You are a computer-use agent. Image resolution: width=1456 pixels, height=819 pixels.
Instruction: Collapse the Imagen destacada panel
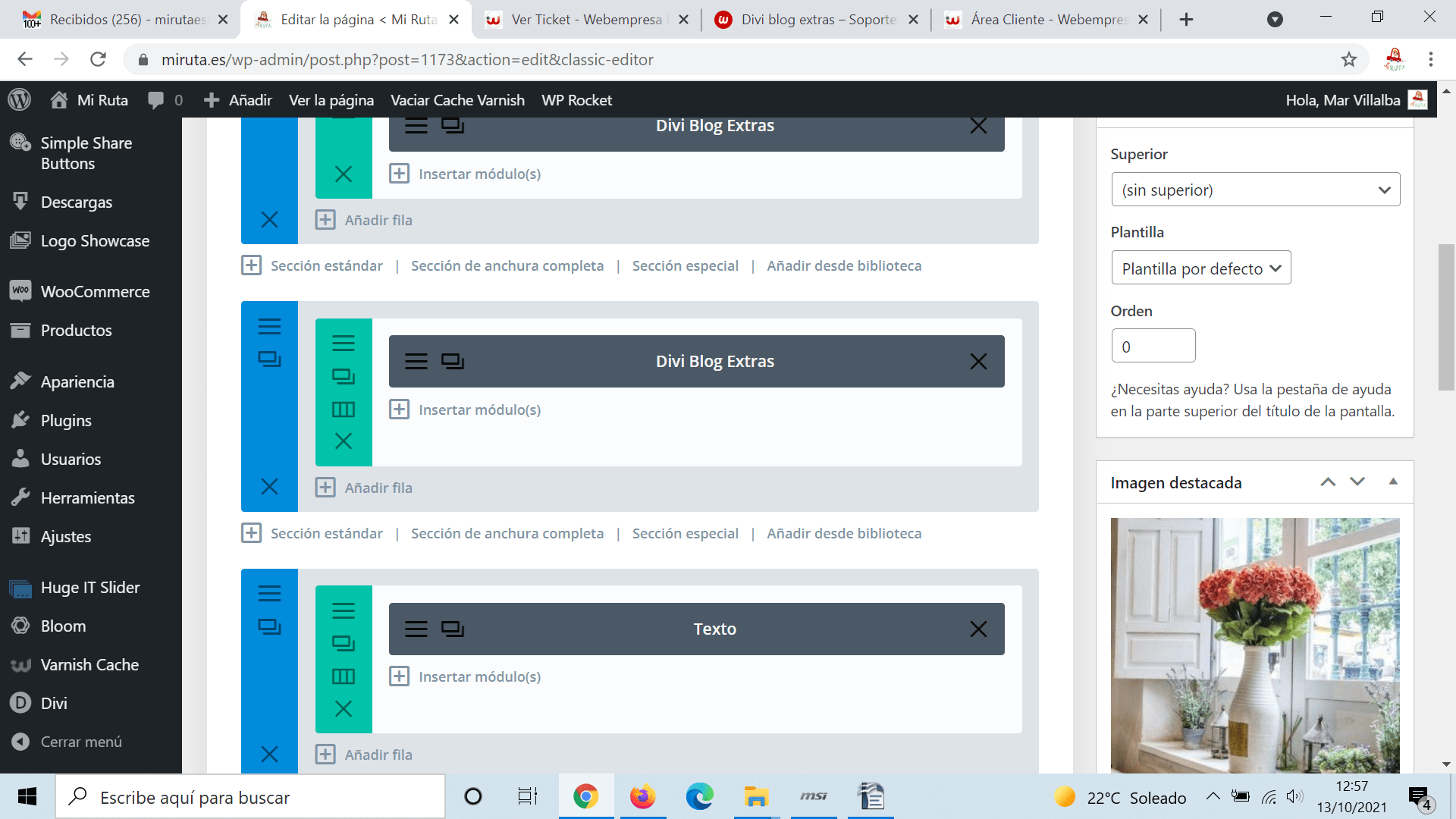pyautogui.click(x=1393, y=482)
